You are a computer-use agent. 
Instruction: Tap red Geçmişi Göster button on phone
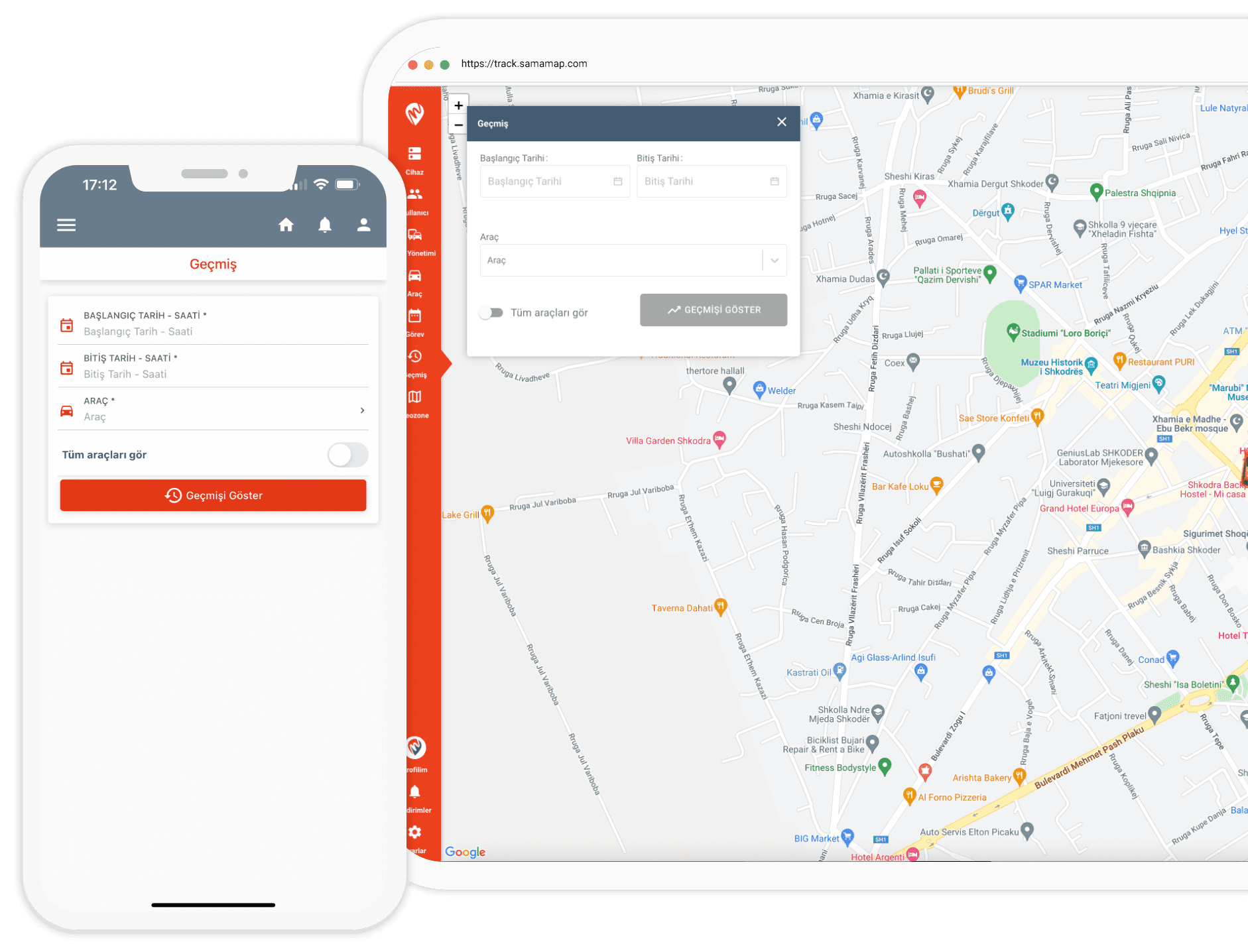213,495
